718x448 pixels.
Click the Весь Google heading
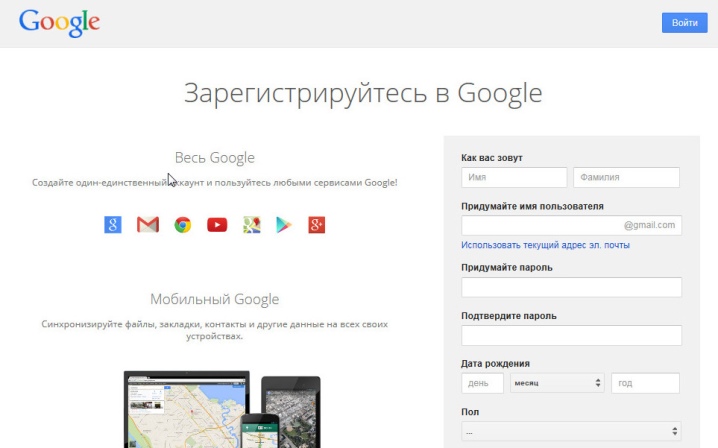pos(215,158)
